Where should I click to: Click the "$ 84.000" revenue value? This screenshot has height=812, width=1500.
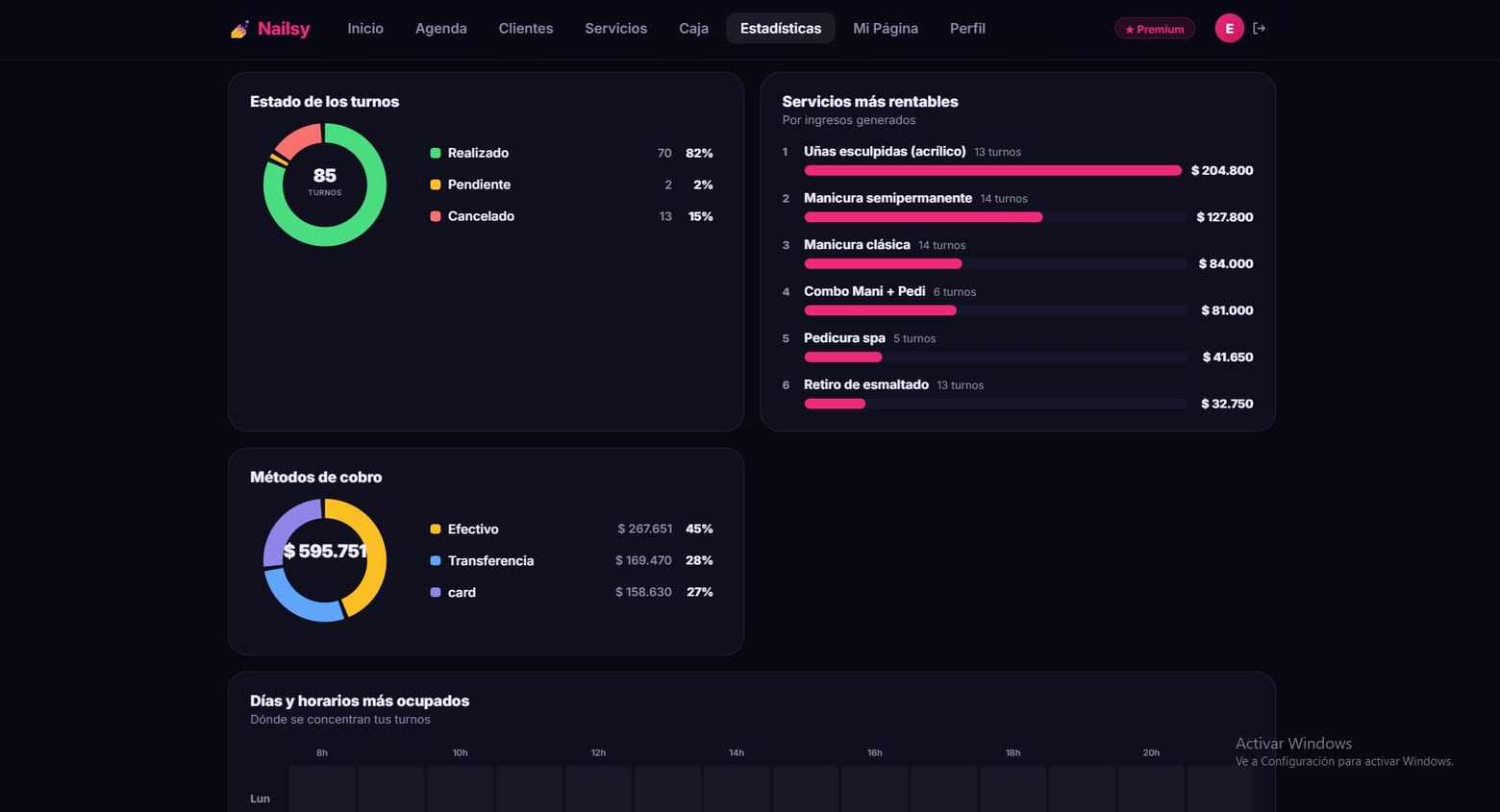point(1226,263)
